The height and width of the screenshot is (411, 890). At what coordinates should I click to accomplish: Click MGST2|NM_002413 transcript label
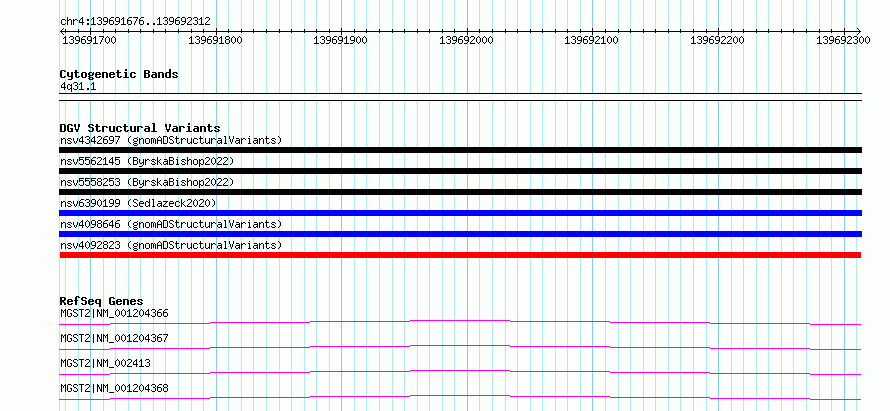105,363
